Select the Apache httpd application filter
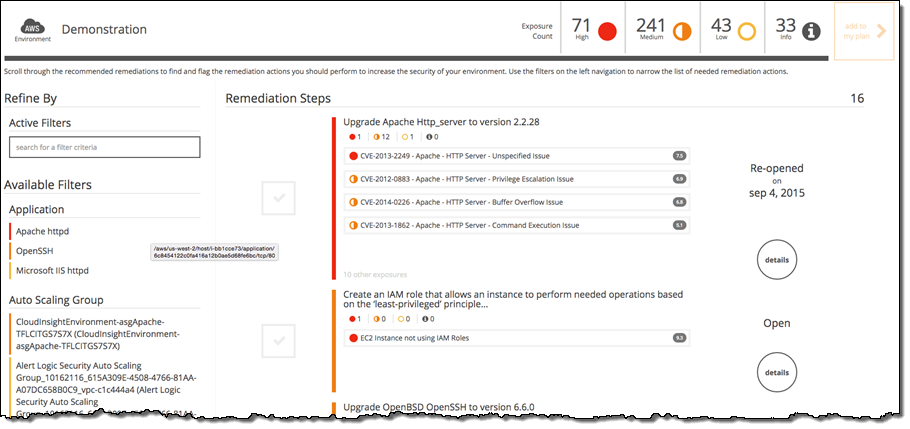This screenshot has width=910, height=429. click(43, 231)
